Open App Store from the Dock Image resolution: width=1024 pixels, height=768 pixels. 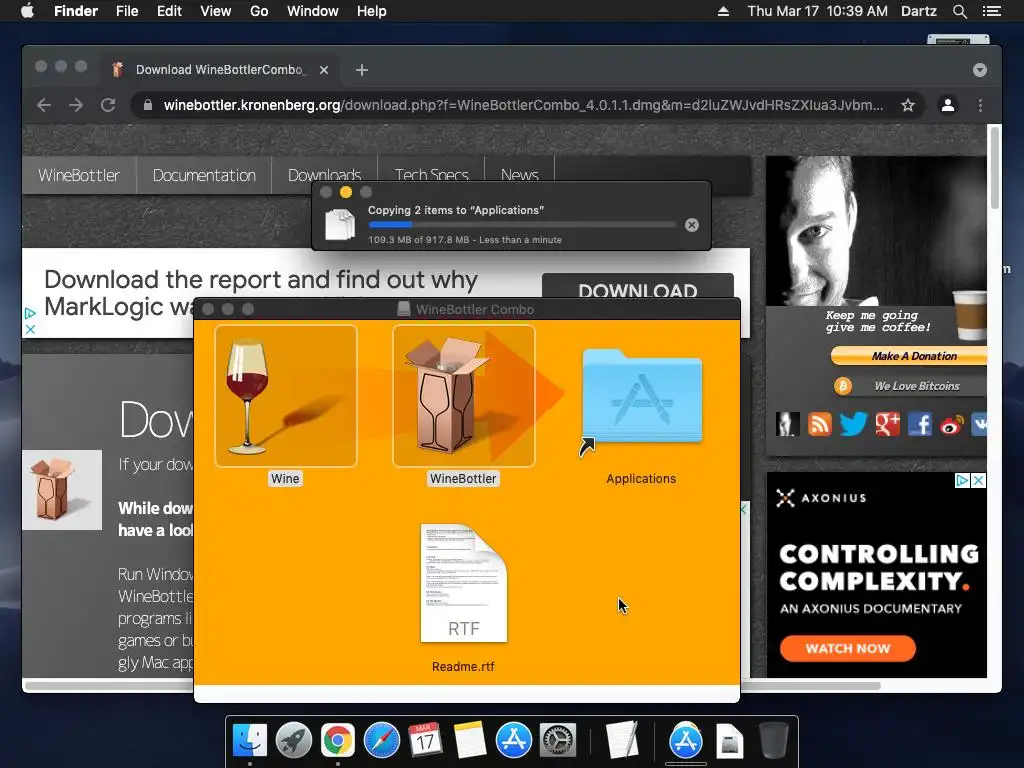tap(513, 740)
